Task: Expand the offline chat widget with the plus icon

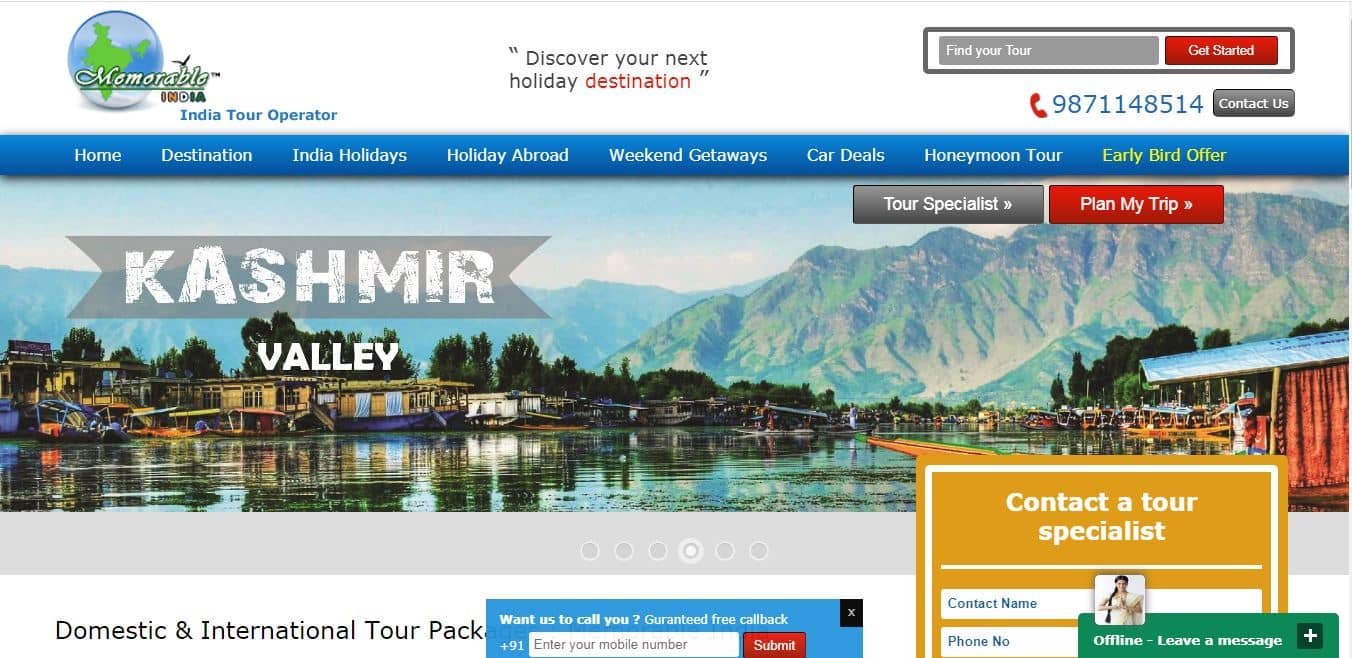Action: click(x=1309, y=636)
